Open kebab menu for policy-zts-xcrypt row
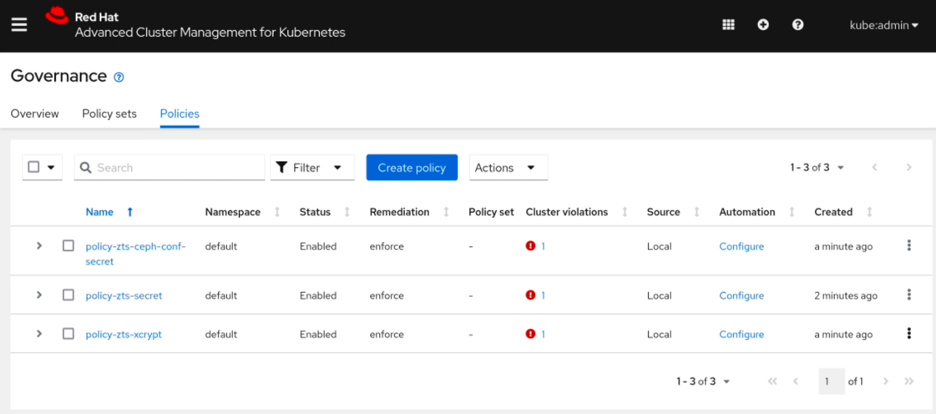Screen dimensions: 936x414 click(x=909, y=334)
